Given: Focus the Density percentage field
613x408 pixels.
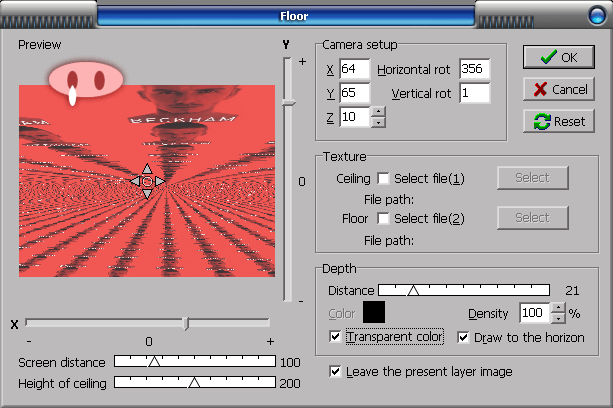Looking at the screenshot, I should click(534, 313).
